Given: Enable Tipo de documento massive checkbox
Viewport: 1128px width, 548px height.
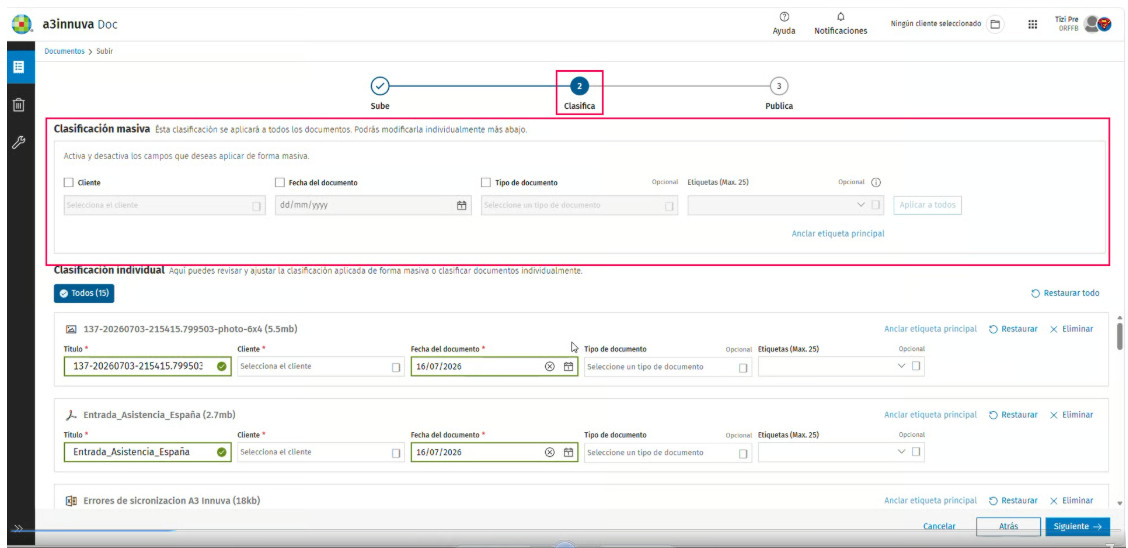Looking at the screenshot, I should tap(486, 183).
